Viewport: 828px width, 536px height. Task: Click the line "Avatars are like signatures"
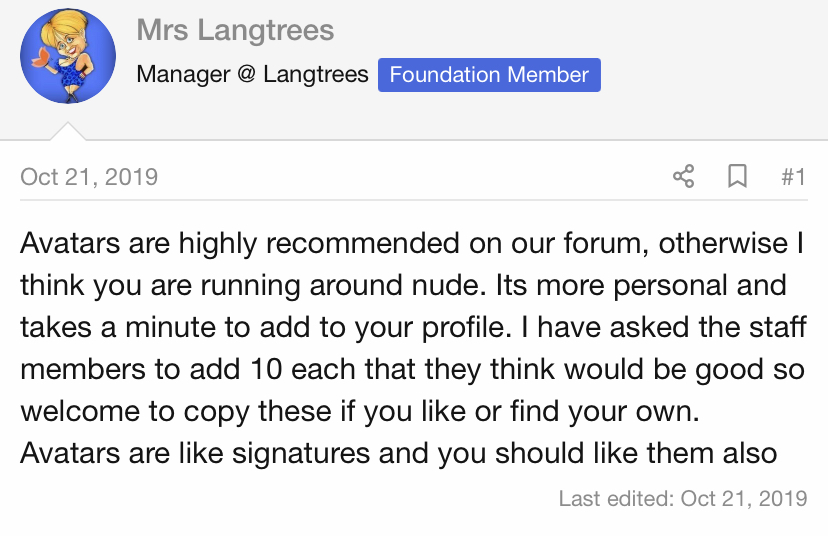[399, 454]
